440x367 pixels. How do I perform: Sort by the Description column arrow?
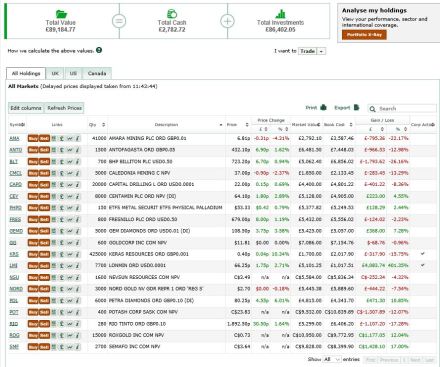221,125
